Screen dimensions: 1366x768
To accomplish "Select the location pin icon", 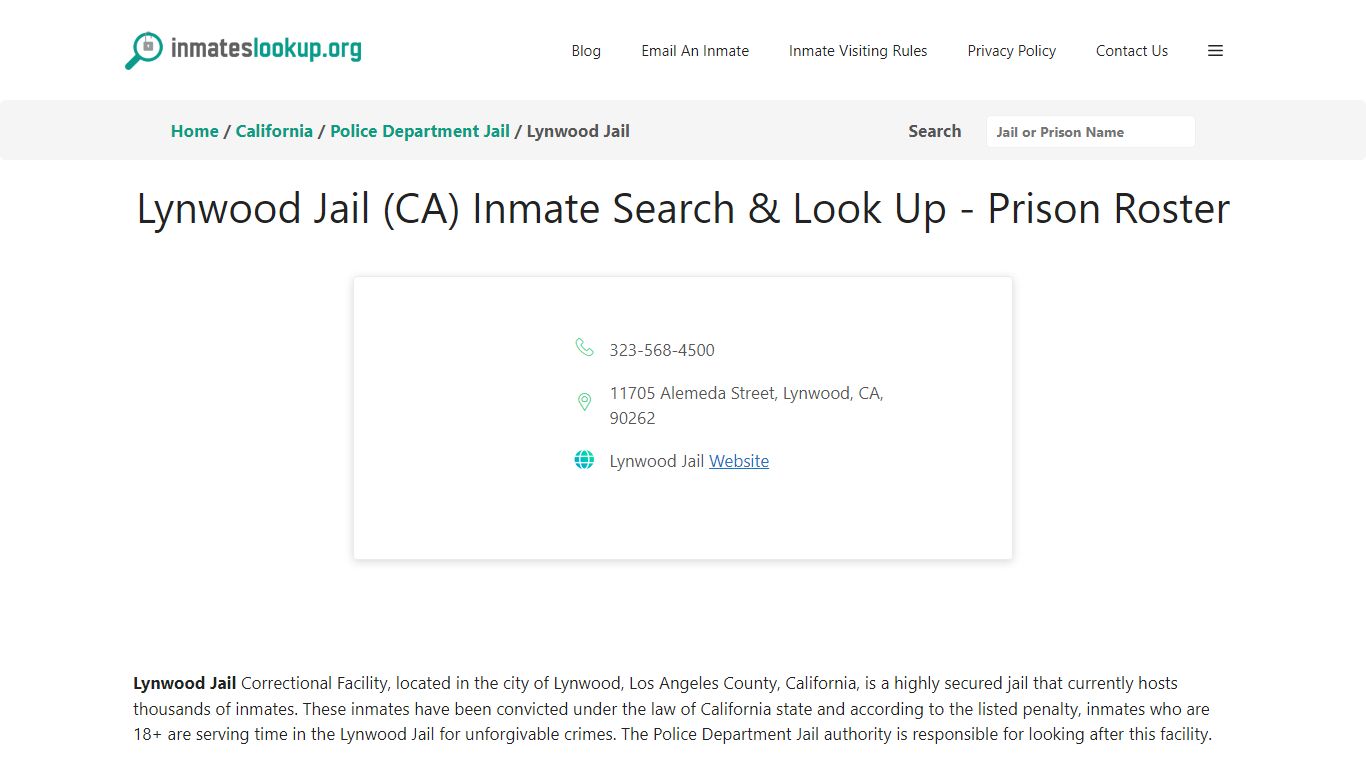I will 584,401.
